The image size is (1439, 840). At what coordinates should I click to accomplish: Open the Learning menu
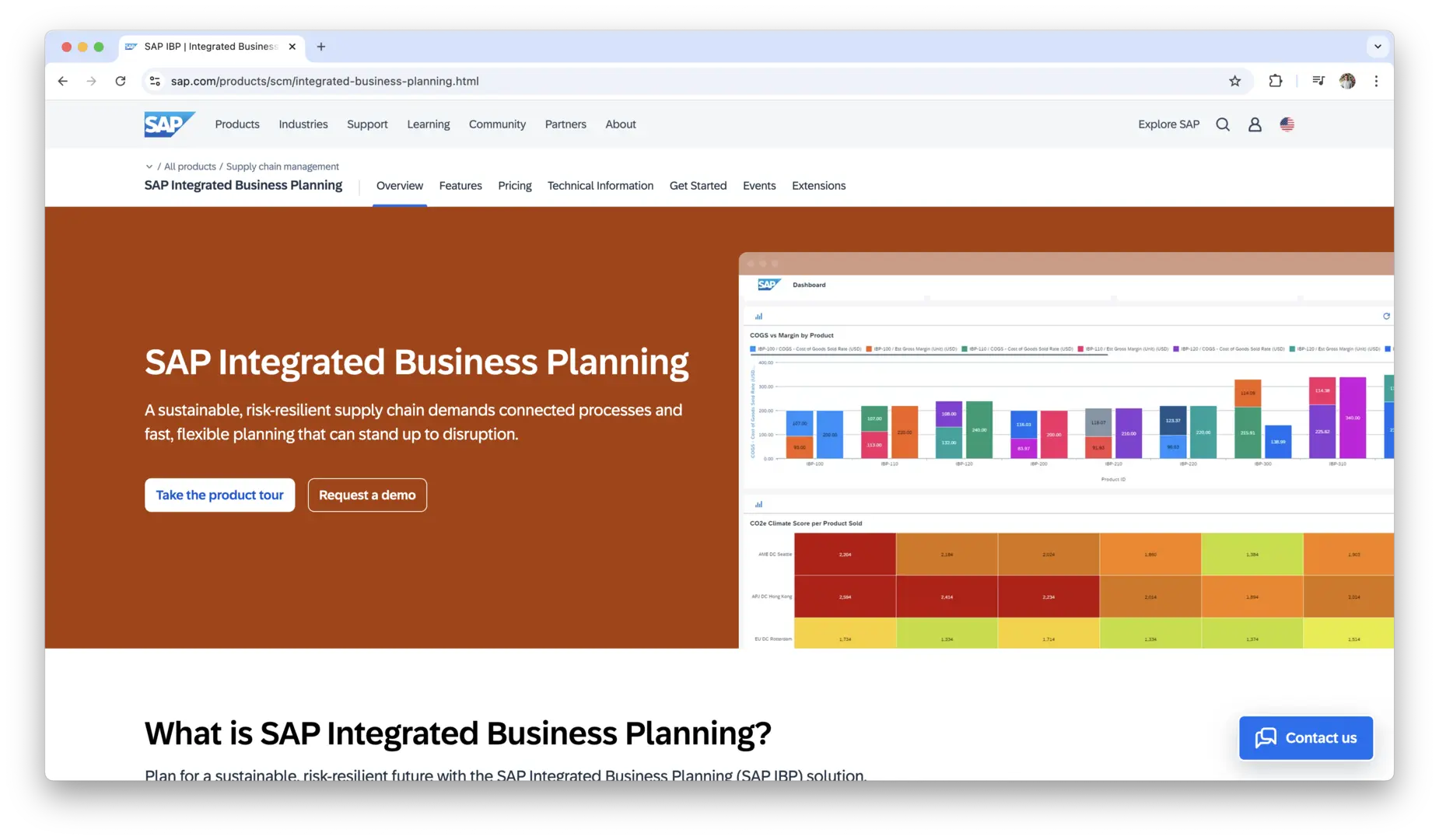click(x=429, y=124)
